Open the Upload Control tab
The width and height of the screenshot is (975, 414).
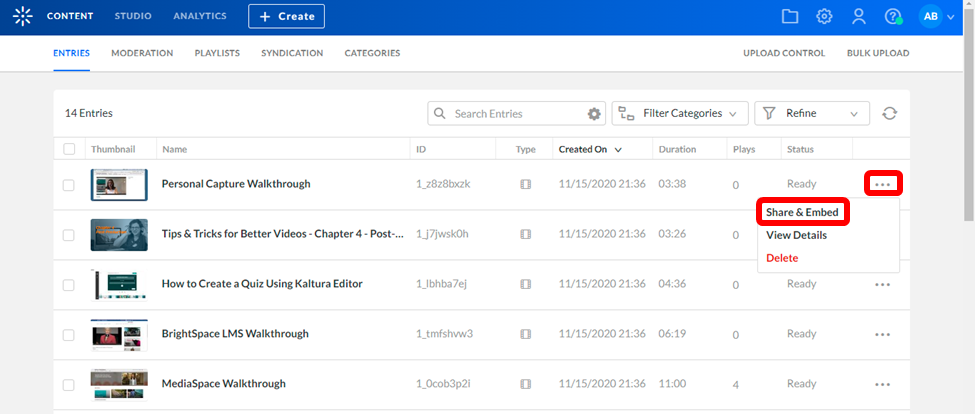(784, 53)
